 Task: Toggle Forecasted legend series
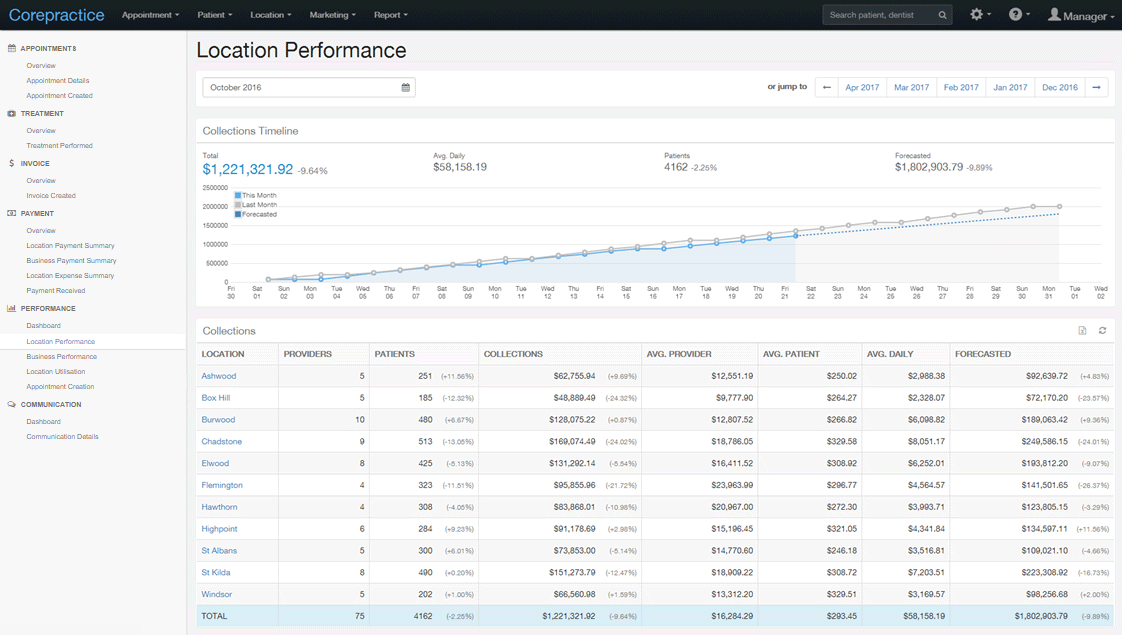[255, 214]
